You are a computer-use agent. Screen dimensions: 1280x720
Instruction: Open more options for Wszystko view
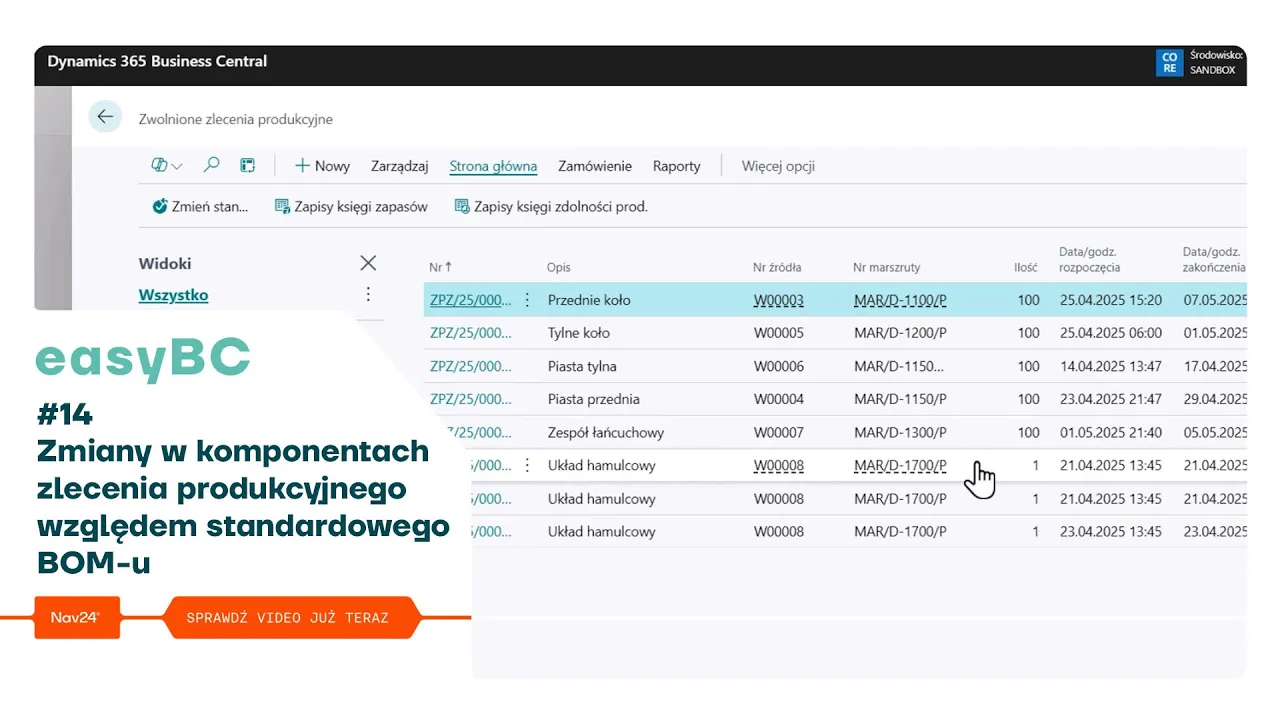pyautogui.click(x=368, y=294)
